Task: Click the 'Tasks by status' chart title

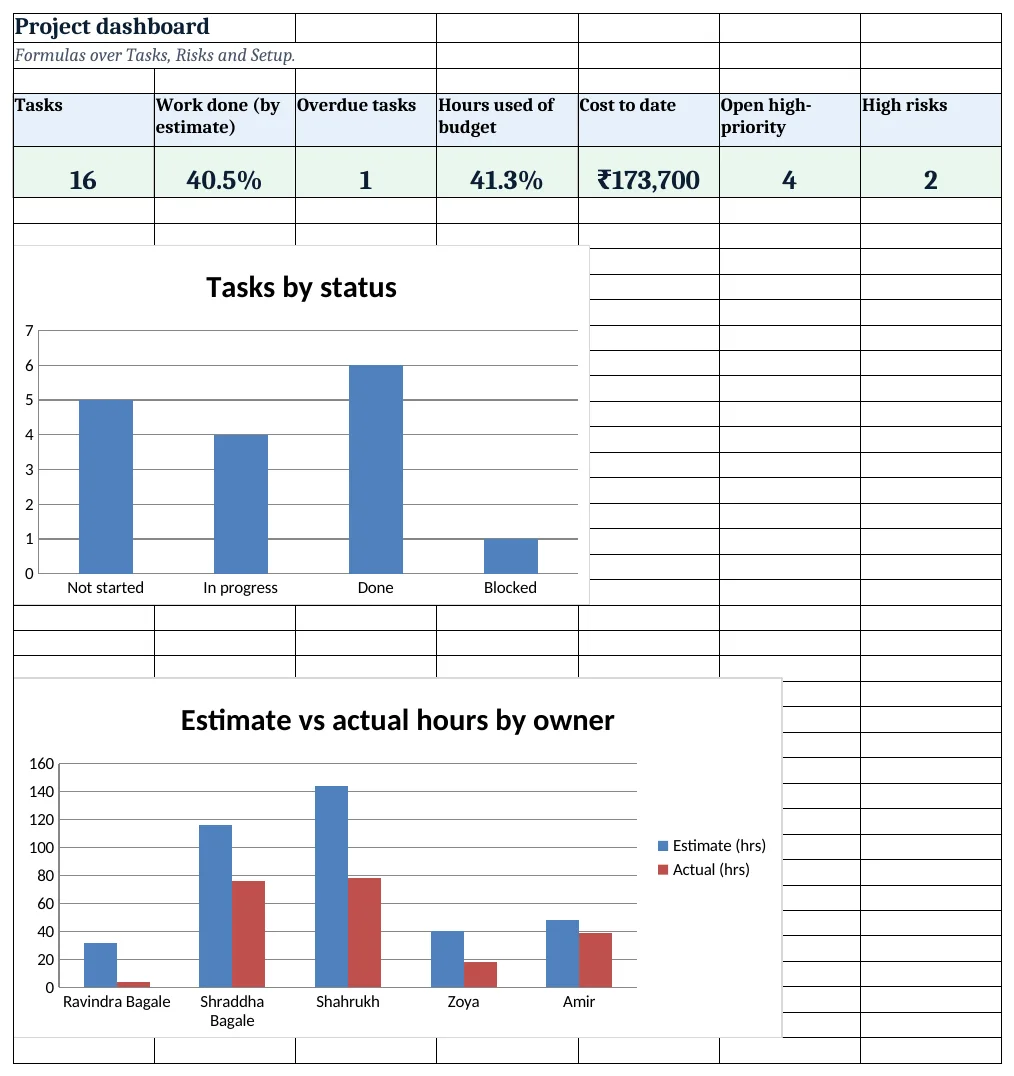Action: pos(301,288)
